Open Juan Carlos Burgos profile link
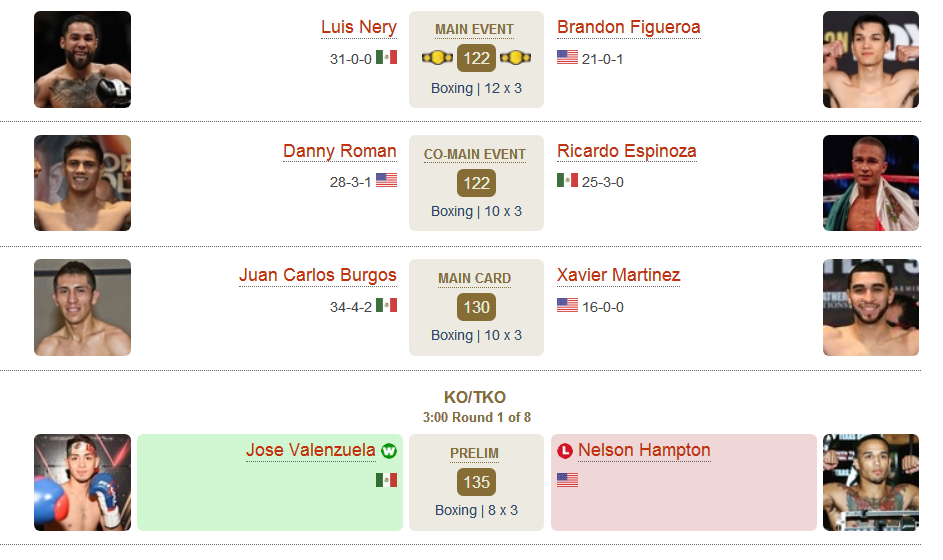943x560 pixels. (318, 275)
